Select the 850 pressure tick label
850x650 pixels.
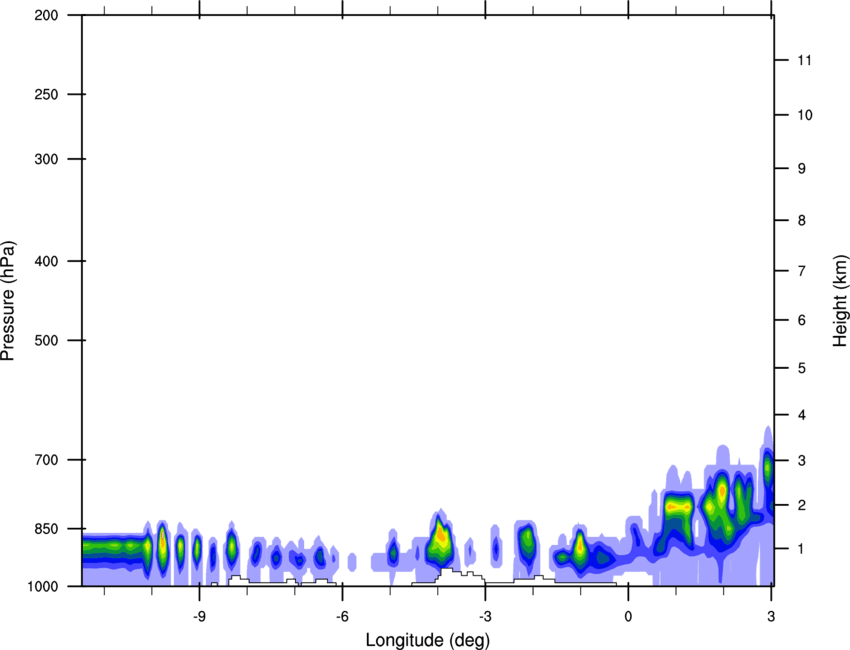(x=46, y=528)
